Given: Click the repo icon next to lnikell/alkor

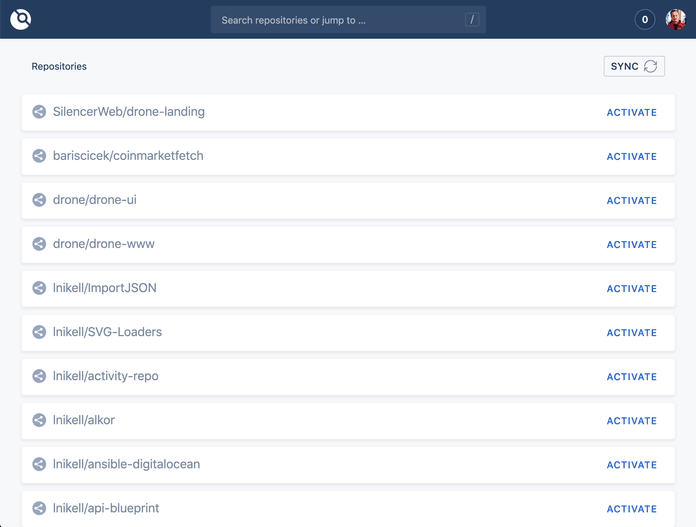Looking at the screenshot, I should coord(39,420).
